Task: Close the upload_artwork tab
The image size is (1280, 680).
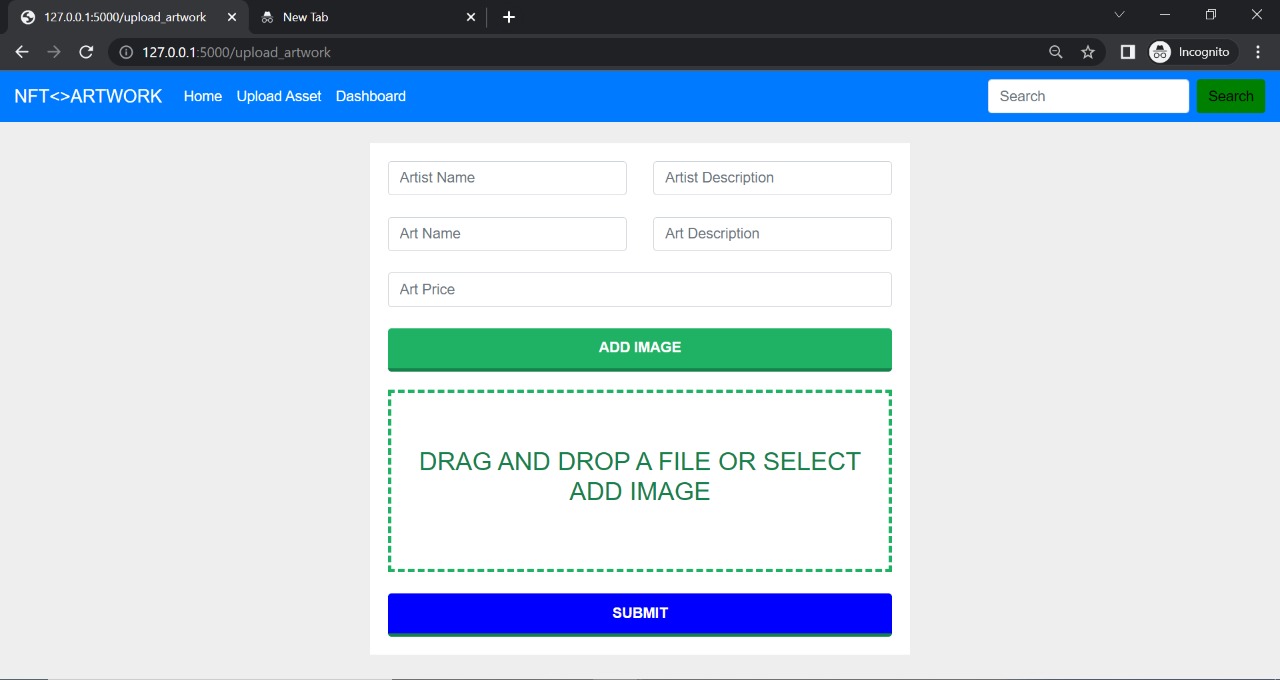Action: (x=232, y=17)
